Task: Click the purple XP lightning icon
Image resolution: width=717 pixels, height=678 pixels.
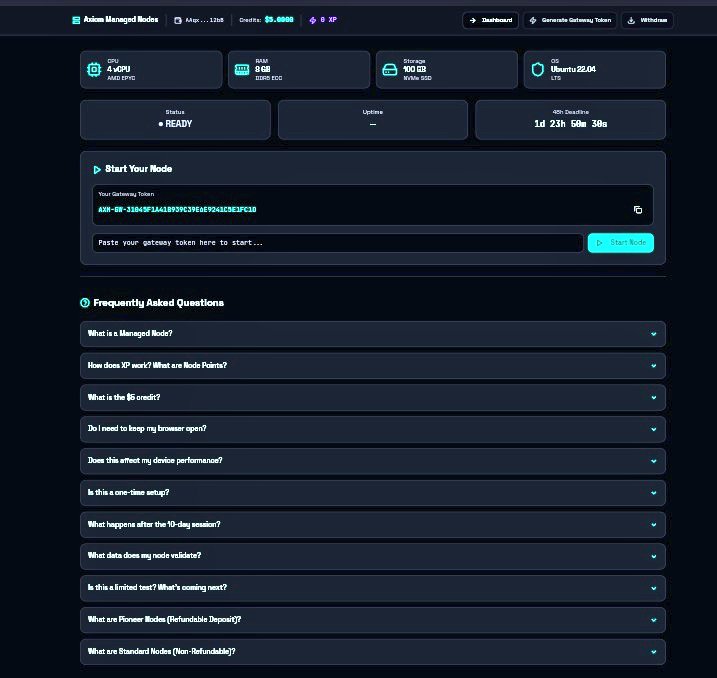Action: (313, 20)
